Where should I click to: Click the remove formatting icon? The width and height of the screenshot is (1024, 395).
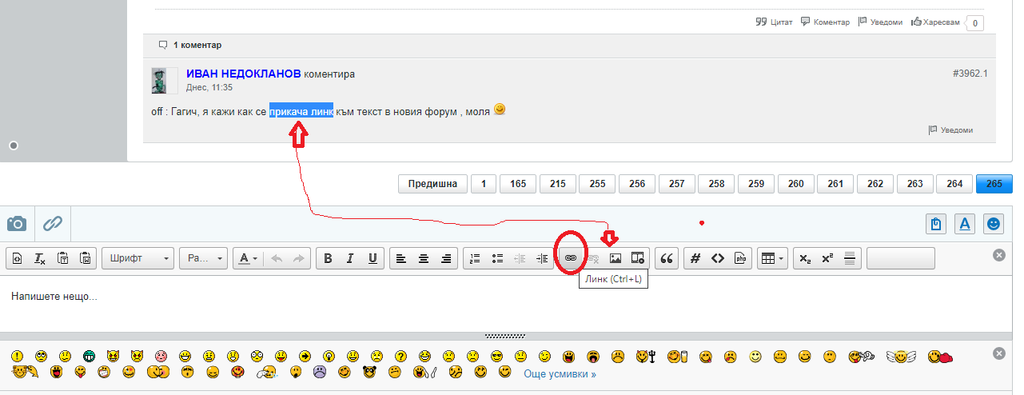40,258
